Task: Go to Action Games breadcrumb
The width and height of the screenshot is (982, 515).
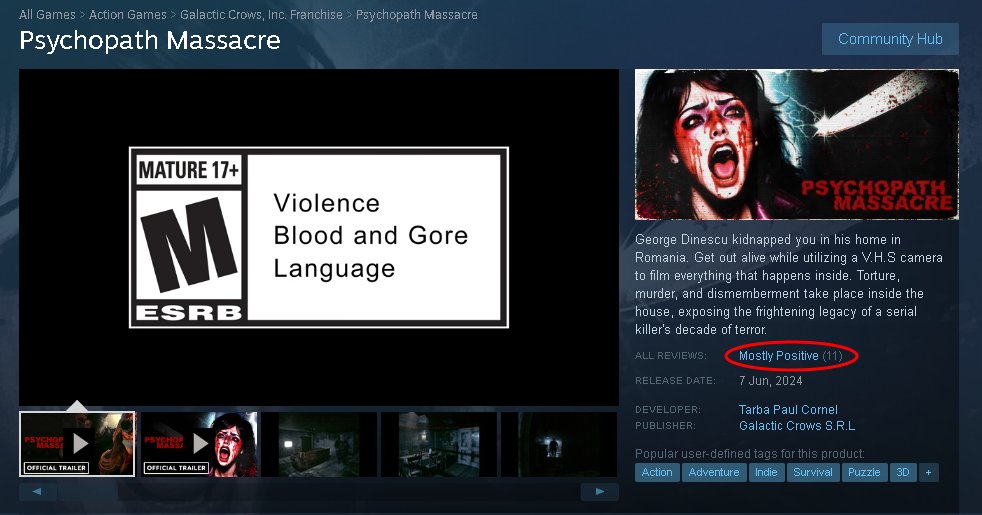Action: pyautogui.click(x=128, y=14)
